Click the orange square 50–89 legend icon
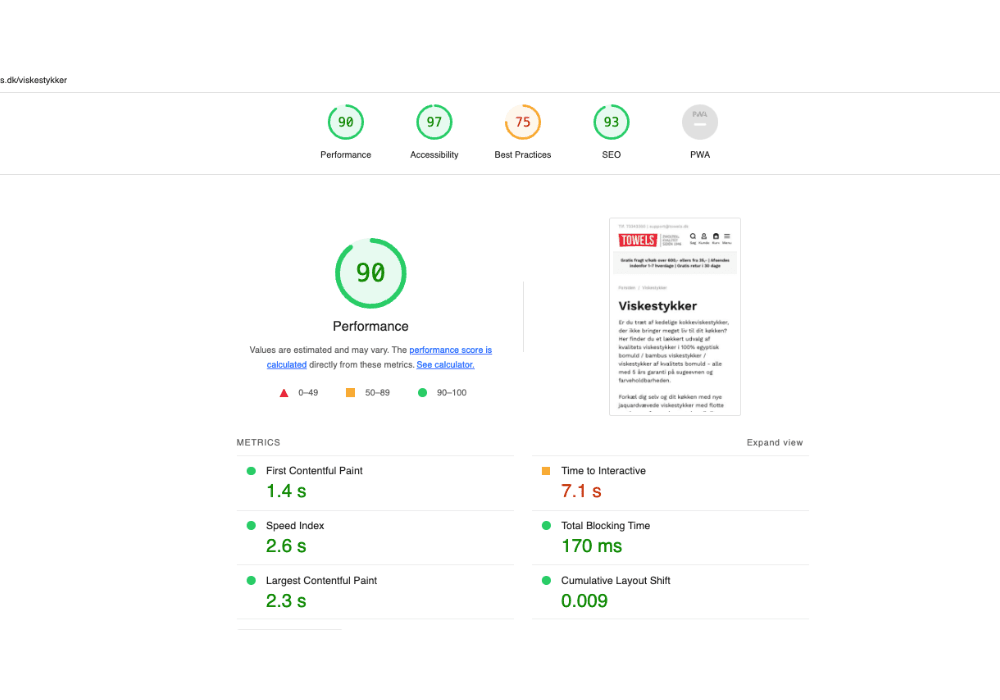This screenshot has width=1000, height=700. (x=350, y=393)
